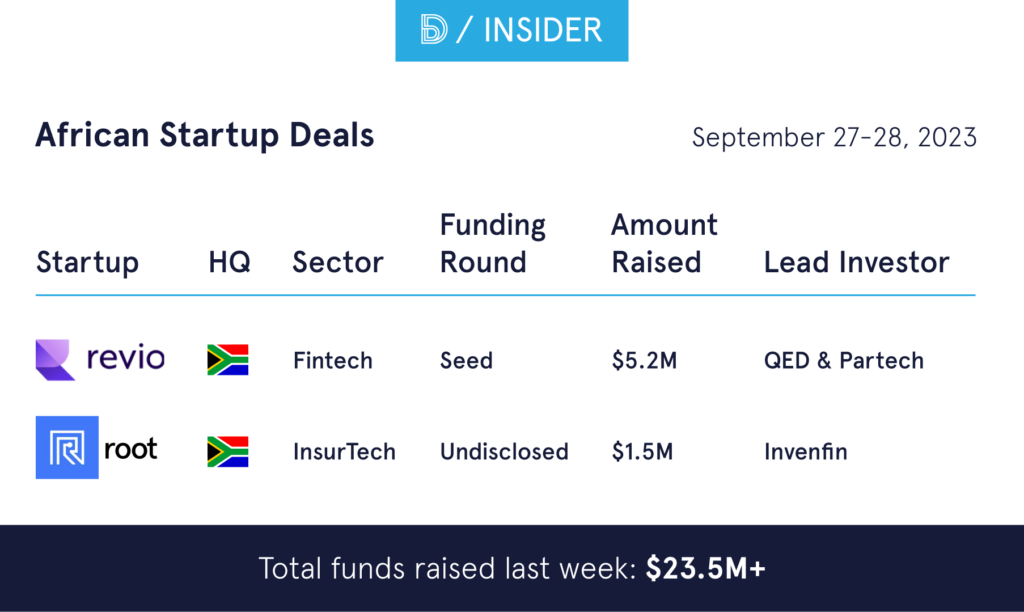This screenshot has width=1024, height=612.
Task: Click the D Insider logo icon
Action: tap(434, 30)
